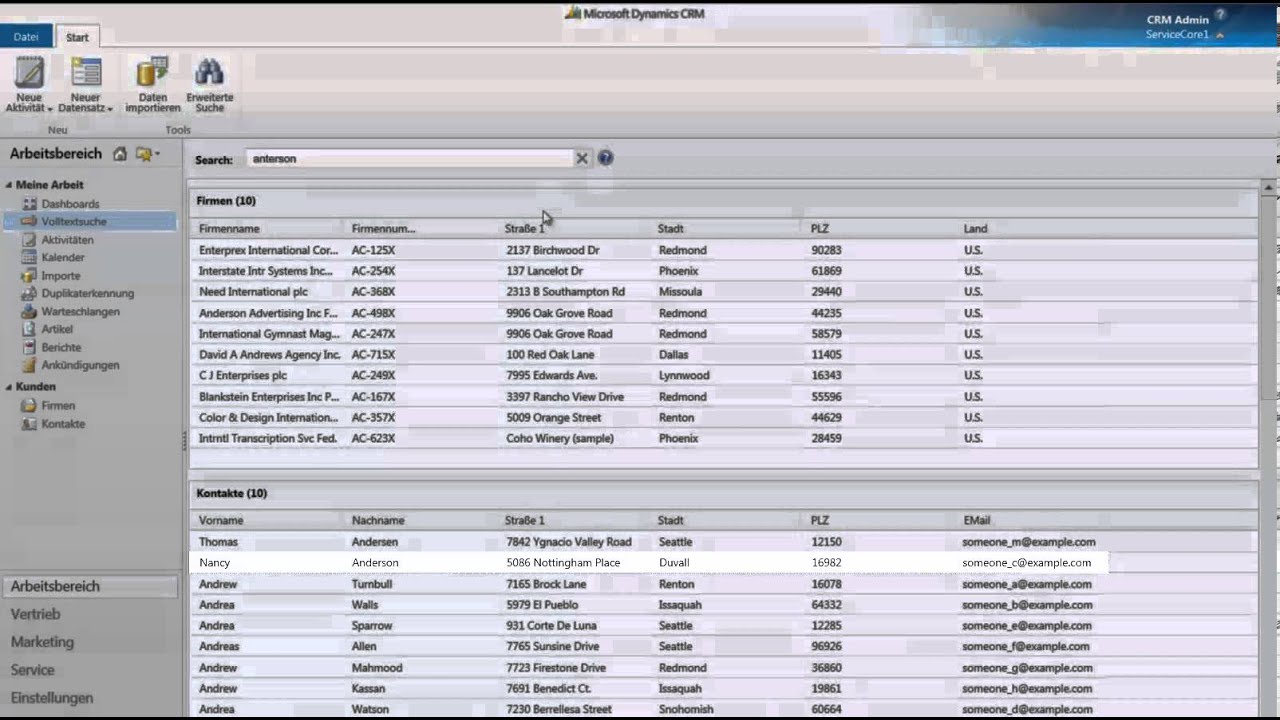Click the Neue Aktivität ribbon icon
Screen dimensions: 1280x720
point(29,83)
